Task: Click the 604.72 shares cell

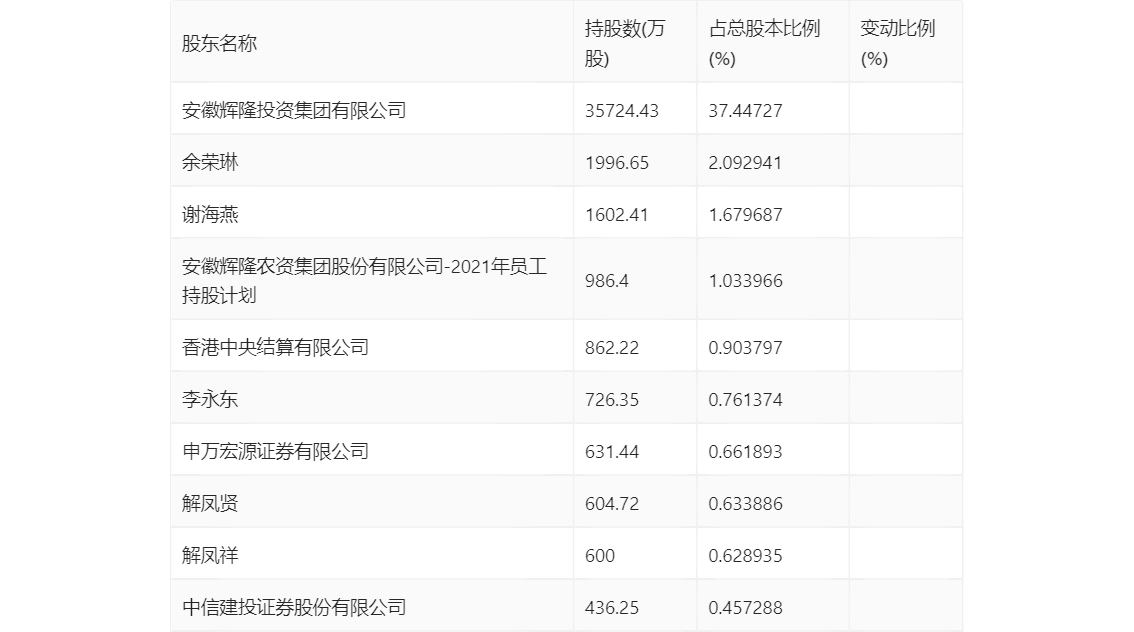Action: pos(612,504)
